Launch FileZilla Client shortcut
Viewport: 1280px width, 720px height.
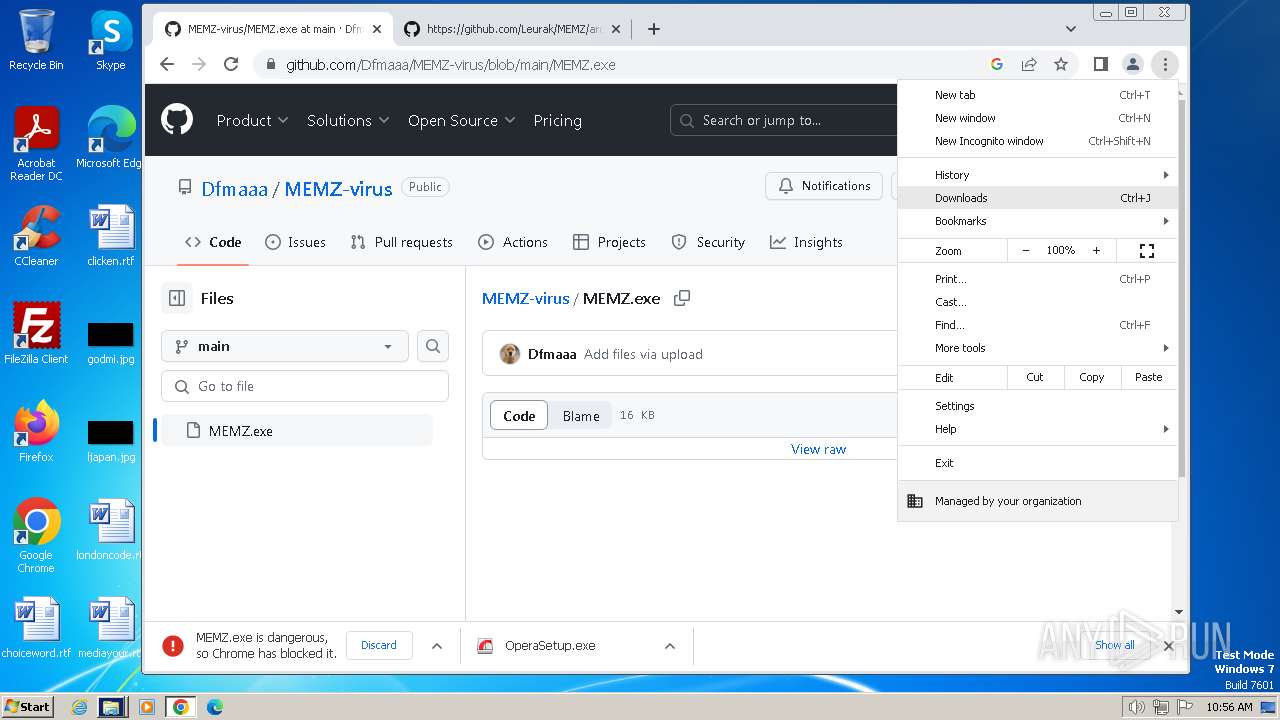coord(36,334)
